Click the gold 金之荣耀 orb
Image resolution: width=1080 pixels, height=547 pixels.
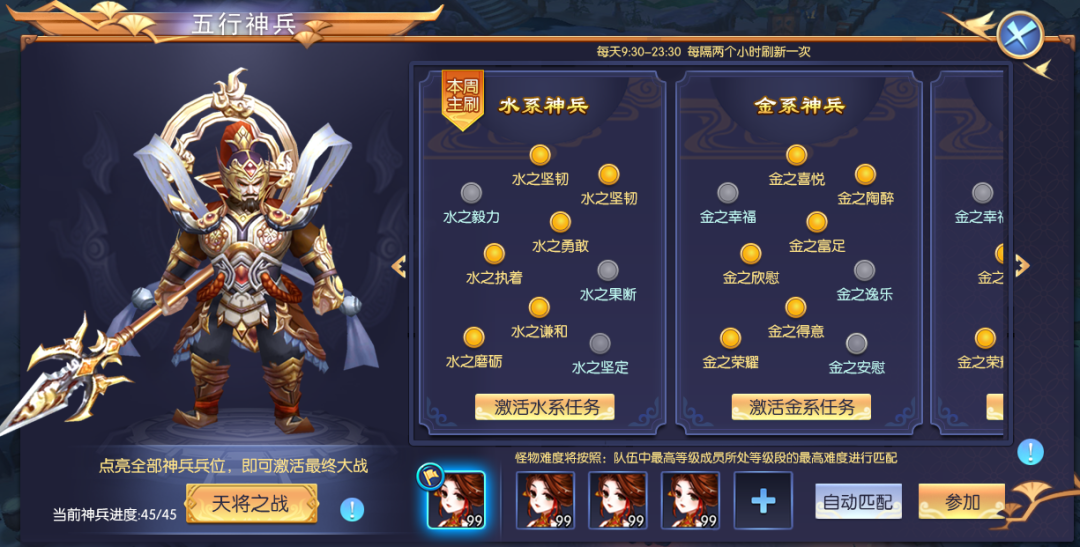click(x=730, y=338)
